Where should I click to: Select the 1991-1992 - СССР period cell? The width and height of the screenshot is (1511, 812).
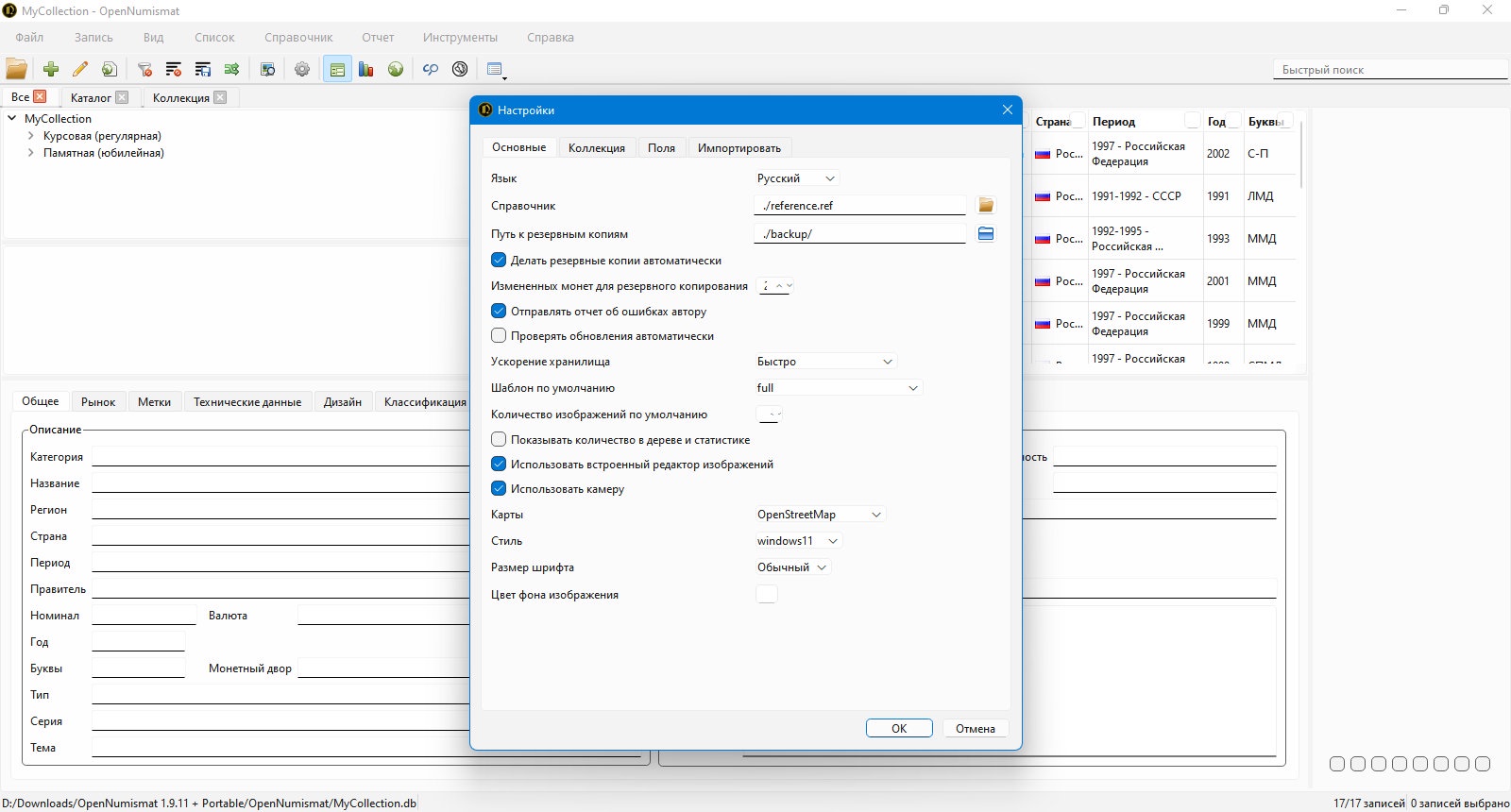pos(1146,196)
